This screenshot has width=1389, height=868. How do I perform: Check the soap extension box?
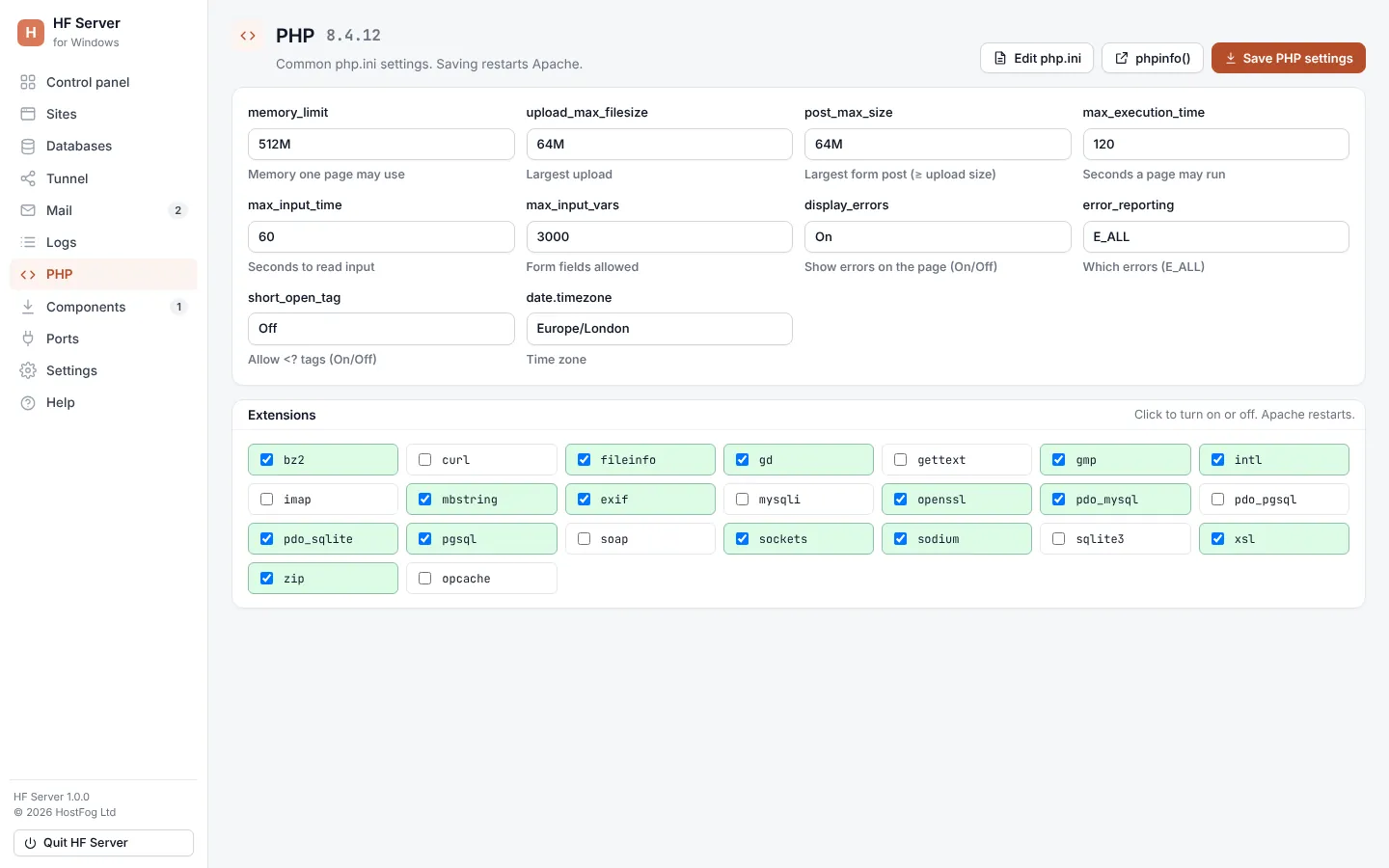click(584, 539)
